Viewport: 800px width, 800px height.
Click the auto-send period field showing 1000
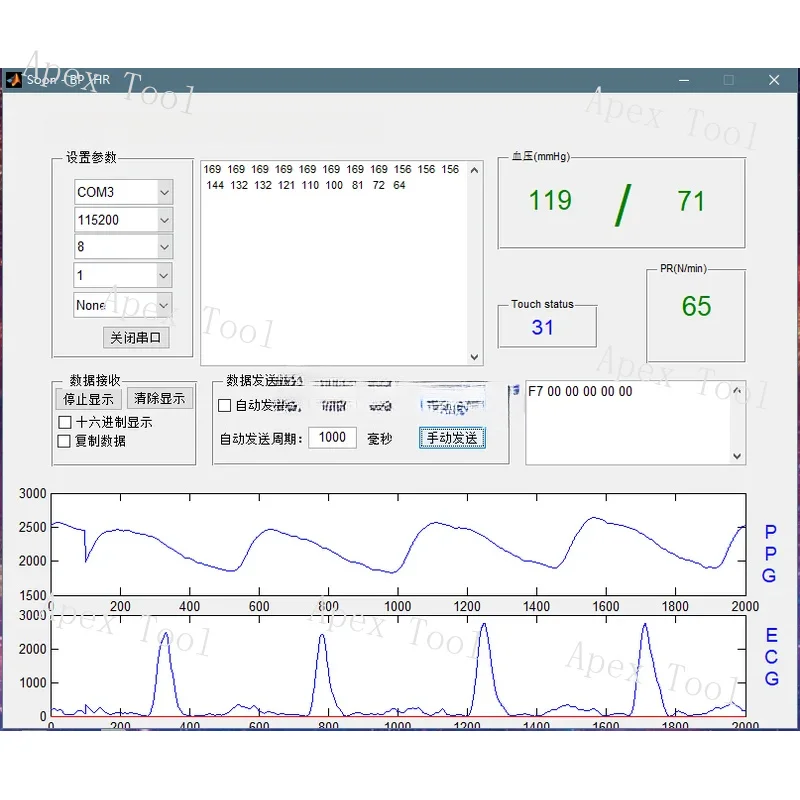click(332, 437)
